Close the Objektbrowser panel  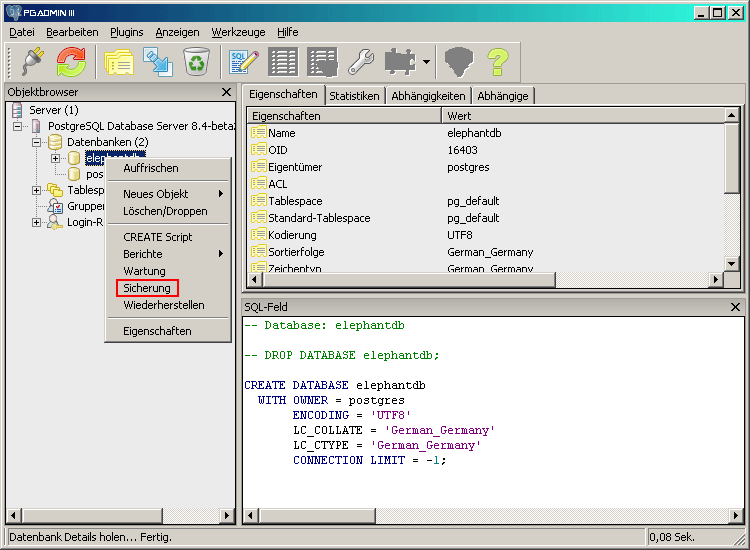point(227,92)
